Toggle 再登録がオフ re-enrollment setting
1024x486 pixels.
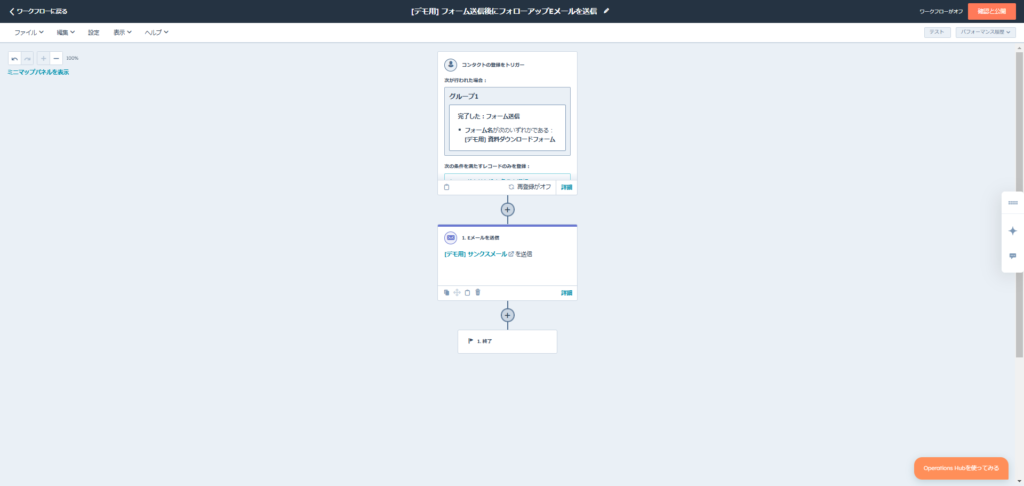pyautogui.click(x=530, y=187)
